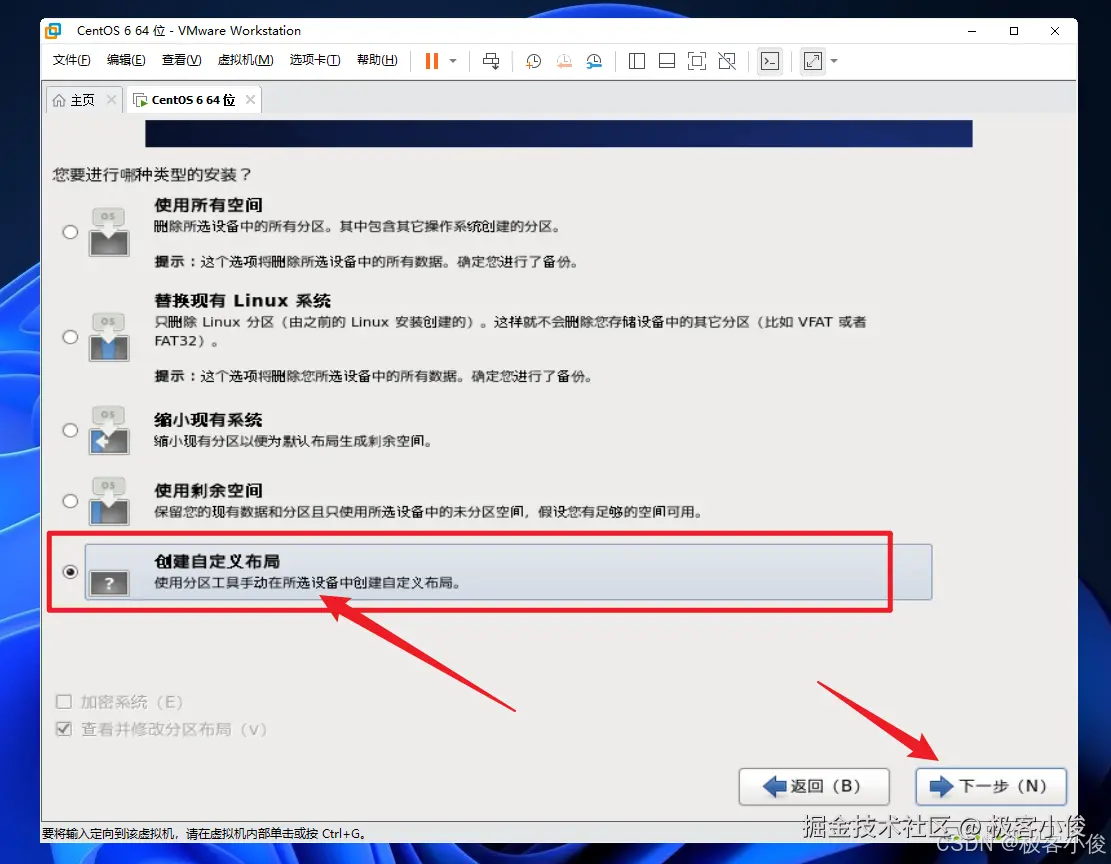Click the 缩小现有系统 disk icon
The image size is (1111, 864).
point(109,430)
